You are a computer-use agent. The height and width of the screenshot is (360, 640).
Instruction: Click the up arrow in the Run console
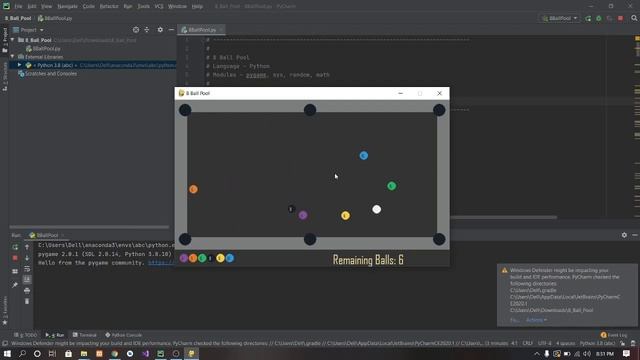click(27, 247)
